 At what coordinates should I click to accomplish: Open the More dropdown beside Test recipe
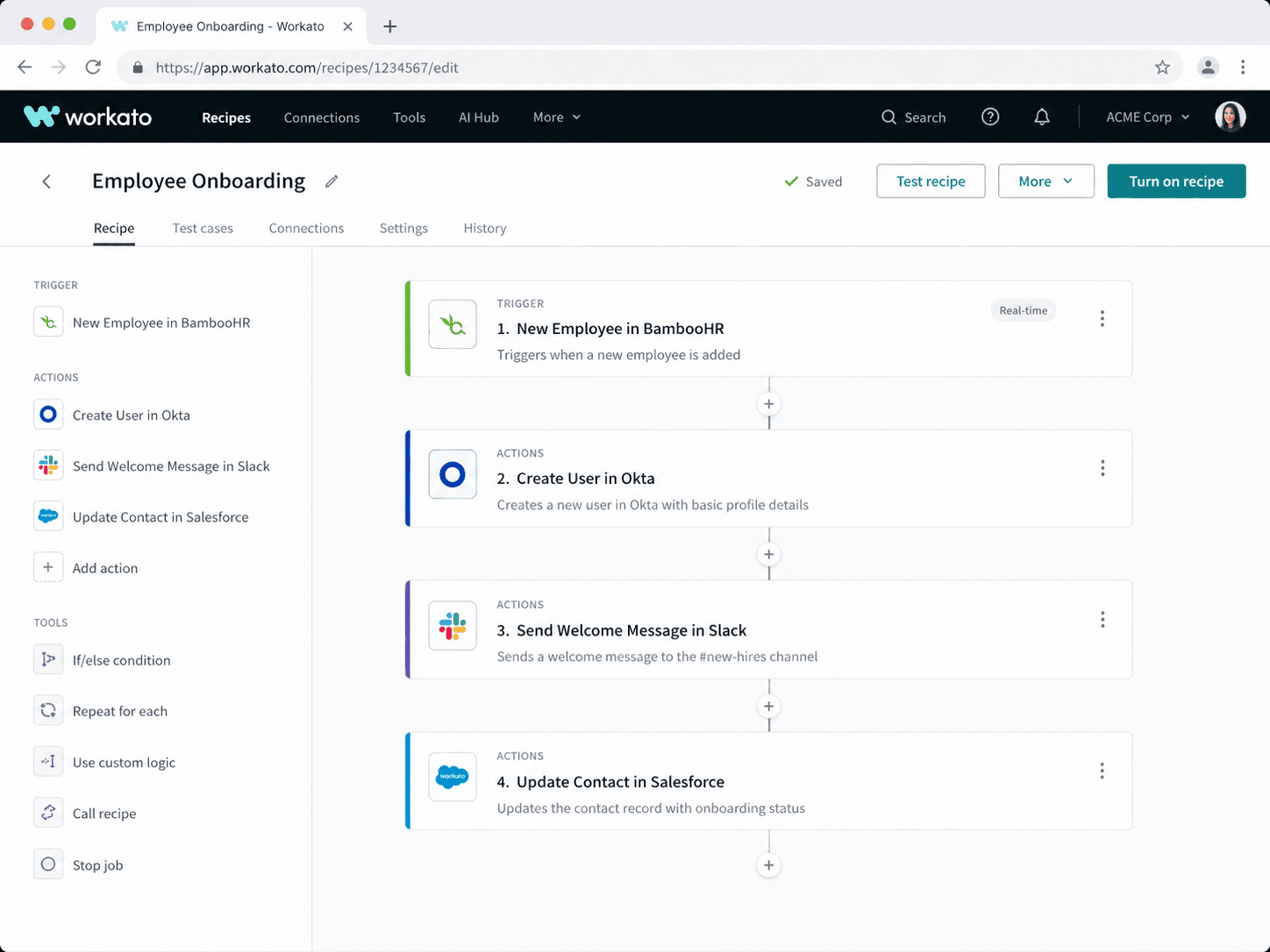click(1046, 181)
